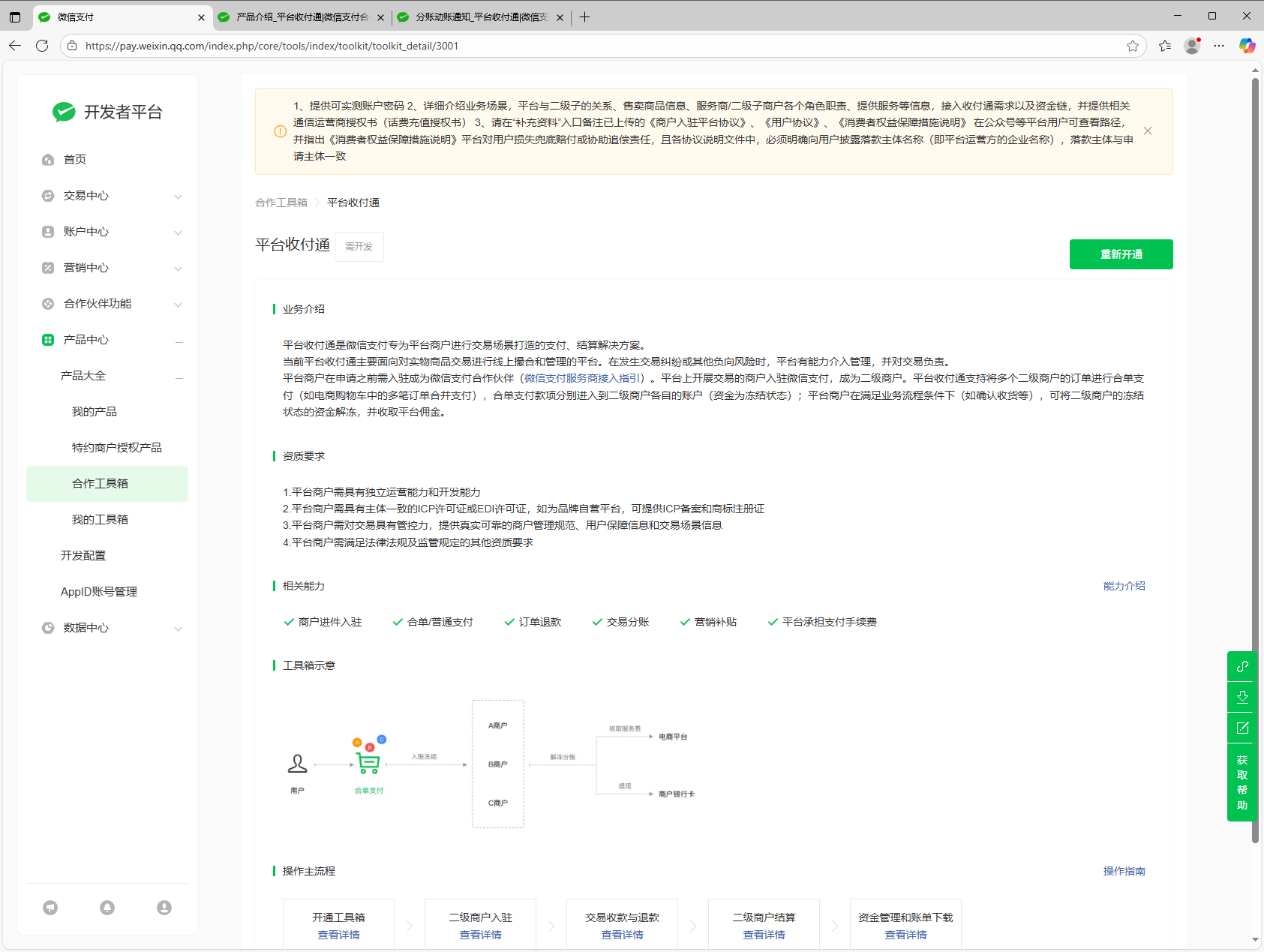Viewport: 1264px width, 952px height.
Task: Click the 需开发 tag beside the title
Action: click(x=359, y=247)
